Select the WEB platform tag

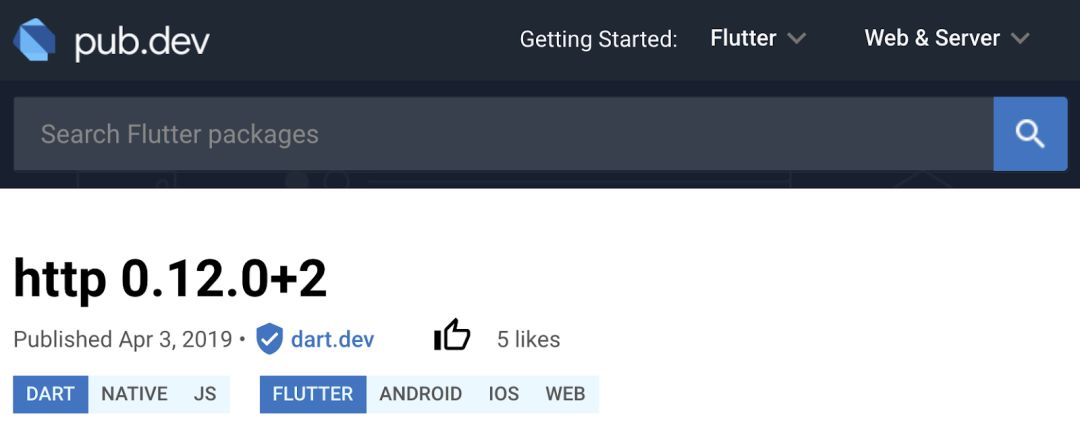click(x=565, y=394)
